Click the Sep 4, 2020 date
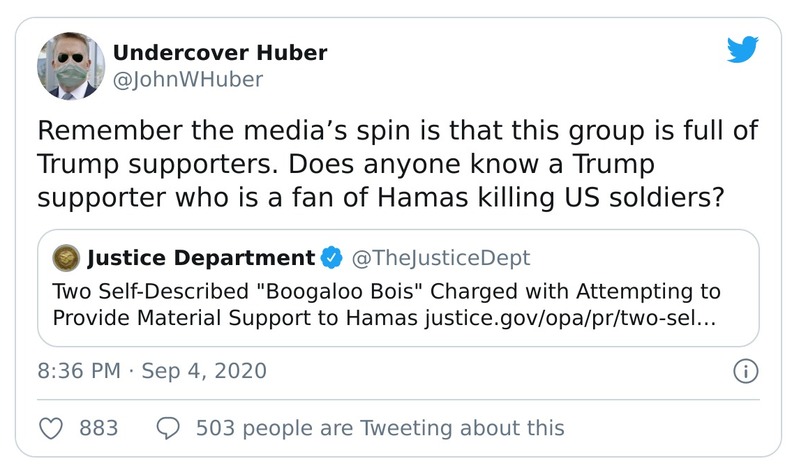The image size is (799, 475). [204, 371]
